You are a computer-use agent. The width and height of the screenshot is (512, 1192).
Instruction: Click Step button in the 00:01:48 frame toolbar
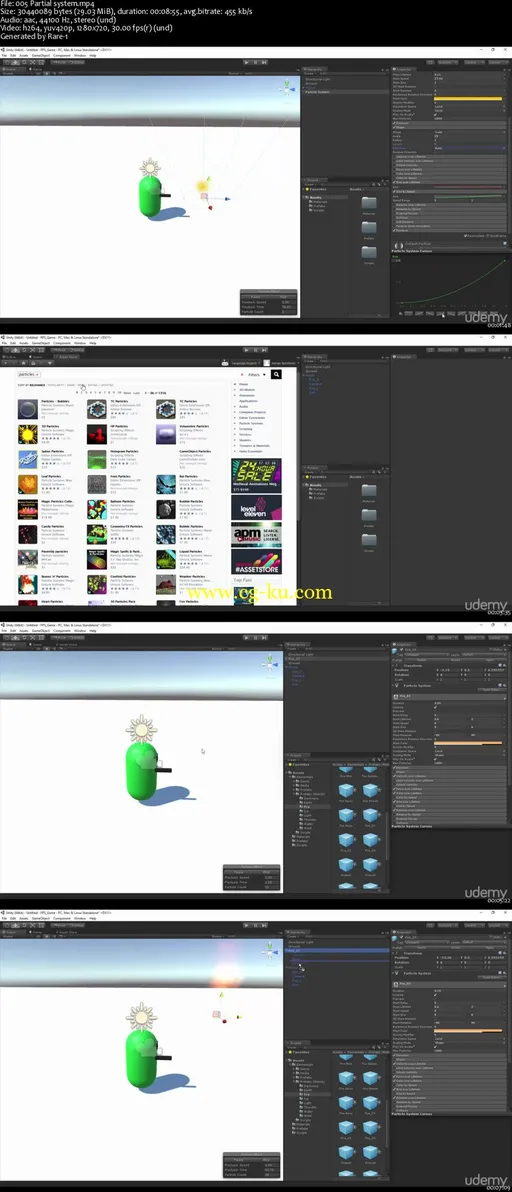(x=266, y=62)
